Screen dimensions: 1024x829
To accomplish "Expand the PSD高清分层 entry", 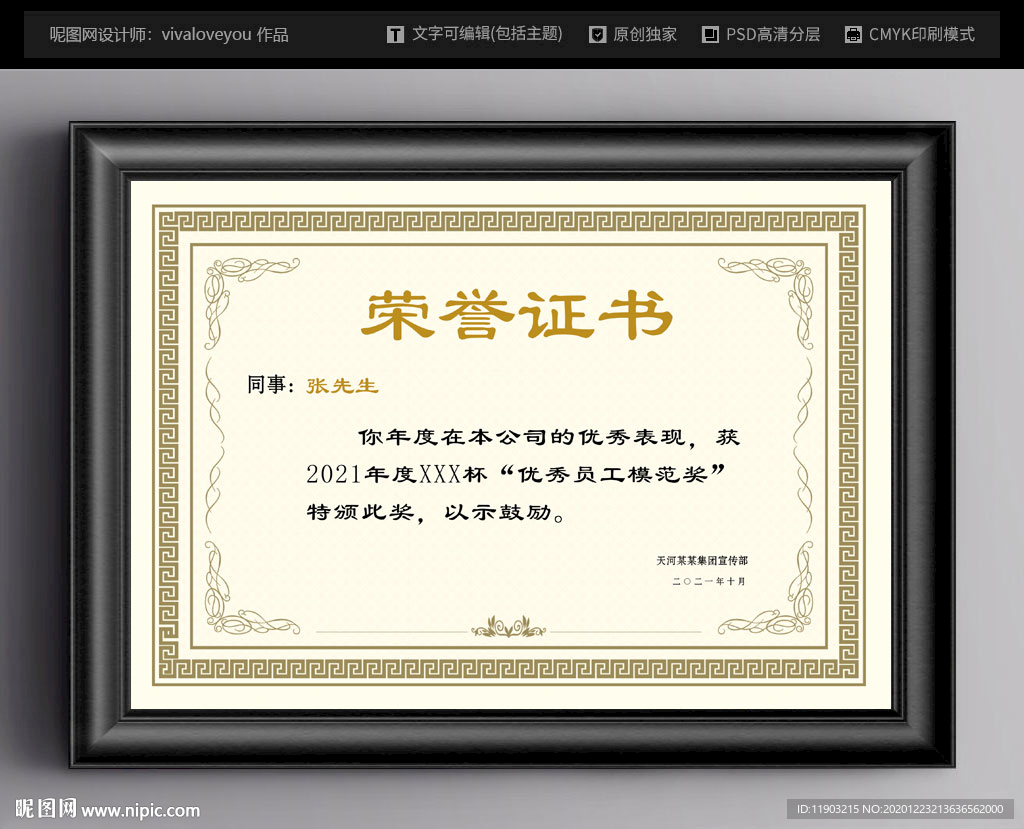I will pos(772,33).
